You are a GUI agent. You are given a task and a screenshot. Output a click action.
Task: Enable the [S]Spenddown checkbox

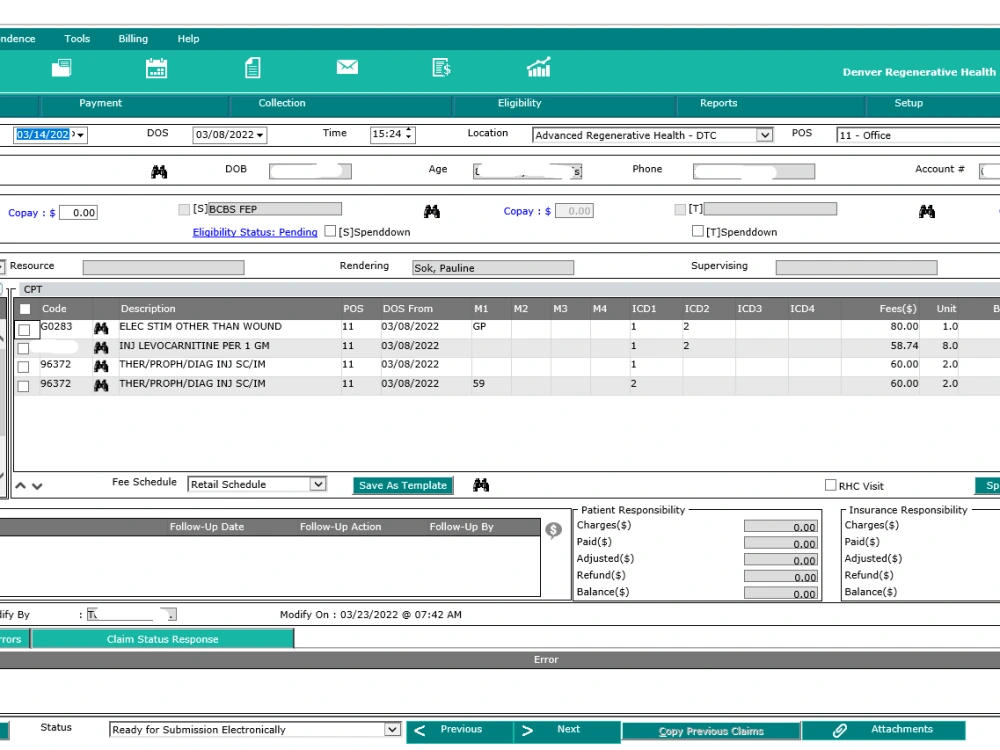tap(330, 231)
